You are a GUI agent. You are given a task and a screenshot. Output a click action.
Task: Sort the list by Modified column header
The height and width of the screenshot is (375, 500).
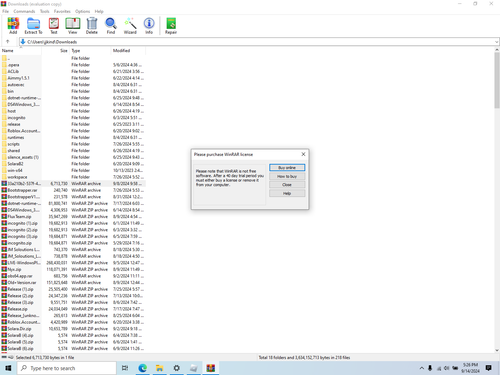(x=128, y=51)
